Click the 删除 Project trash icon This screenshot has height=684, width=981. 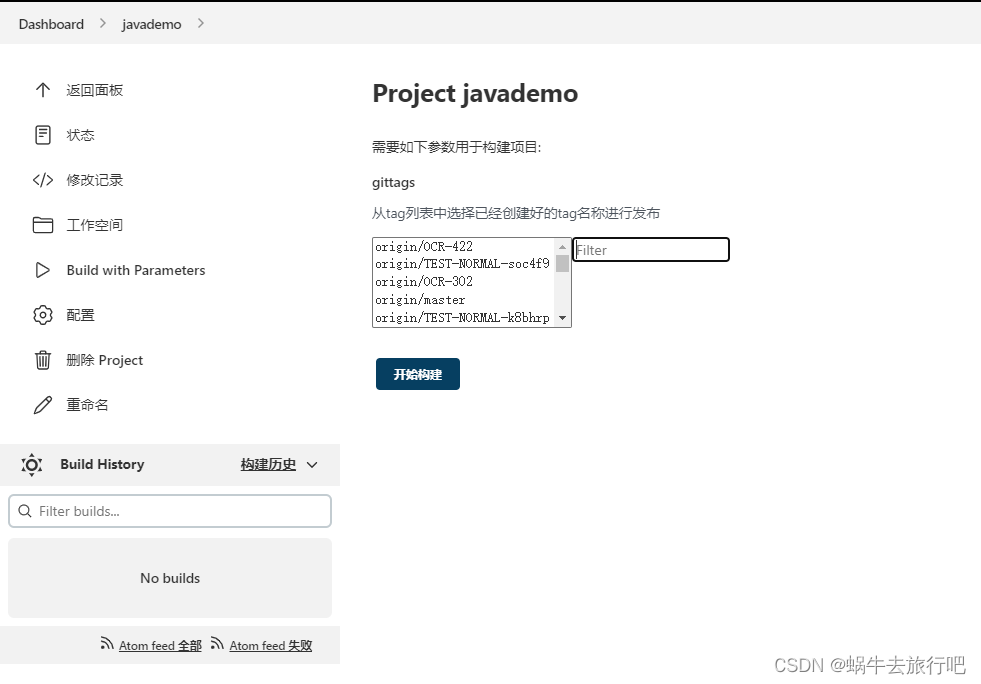[43, 359]
